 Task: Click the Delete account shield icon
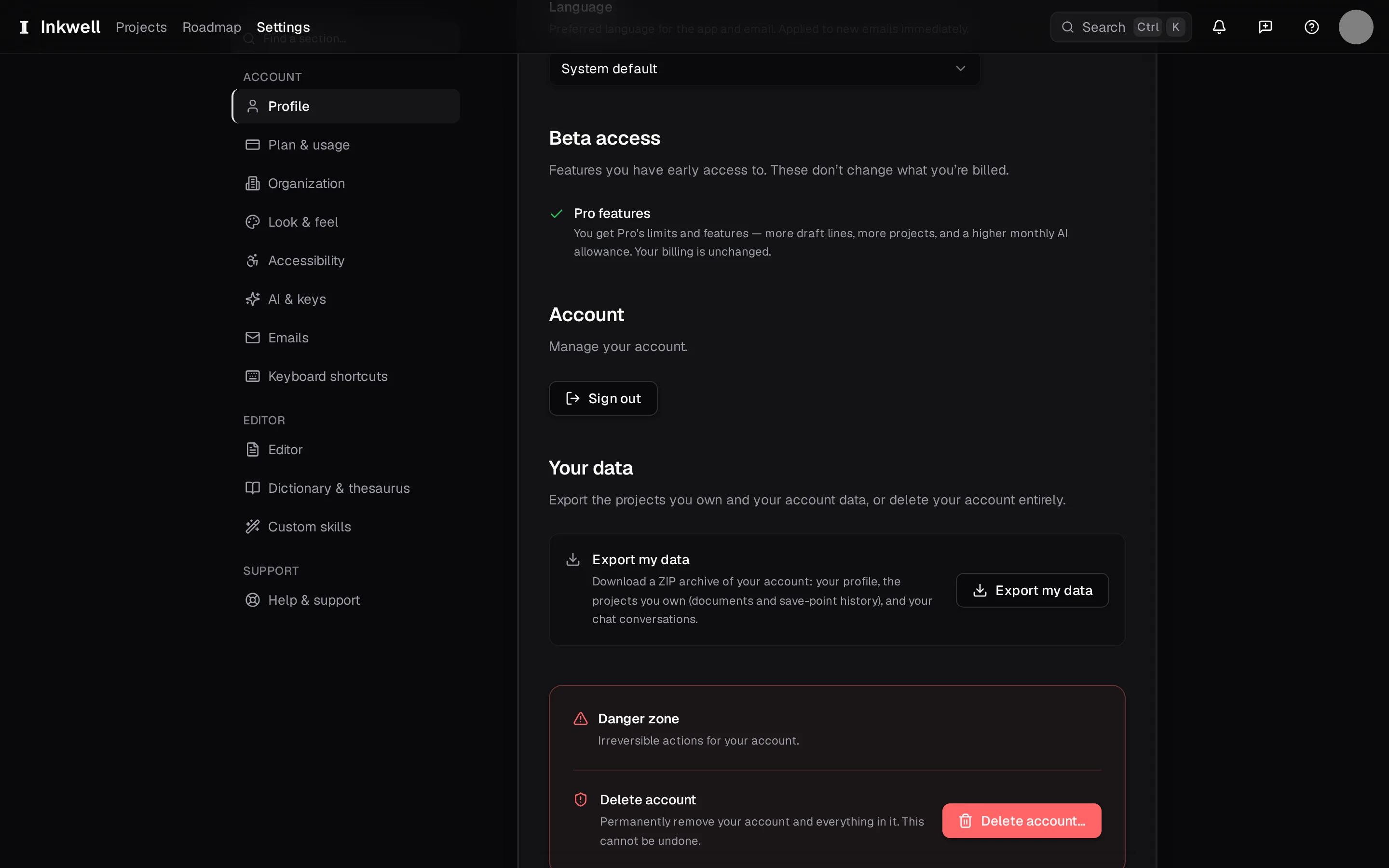coord(580,800)
